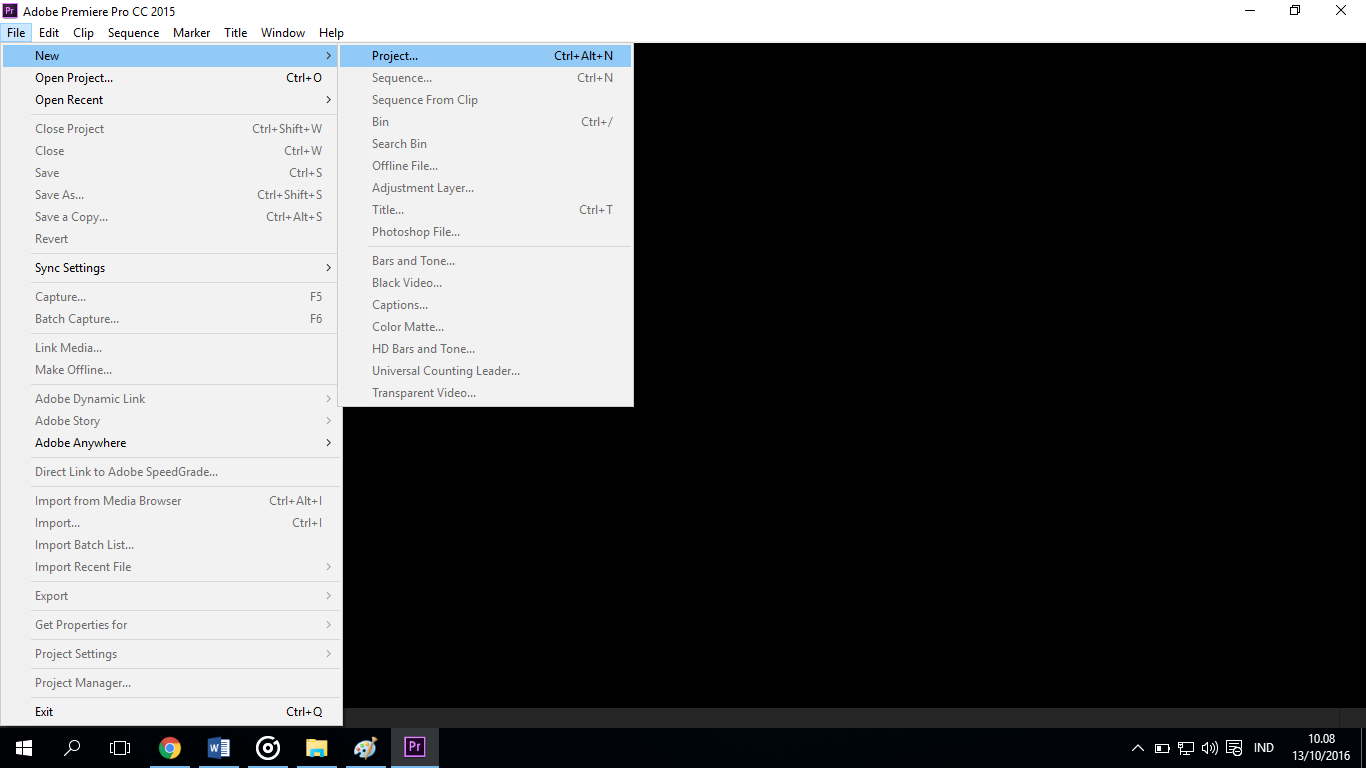Click the taskbar search magnifier icon

point(72,747)
